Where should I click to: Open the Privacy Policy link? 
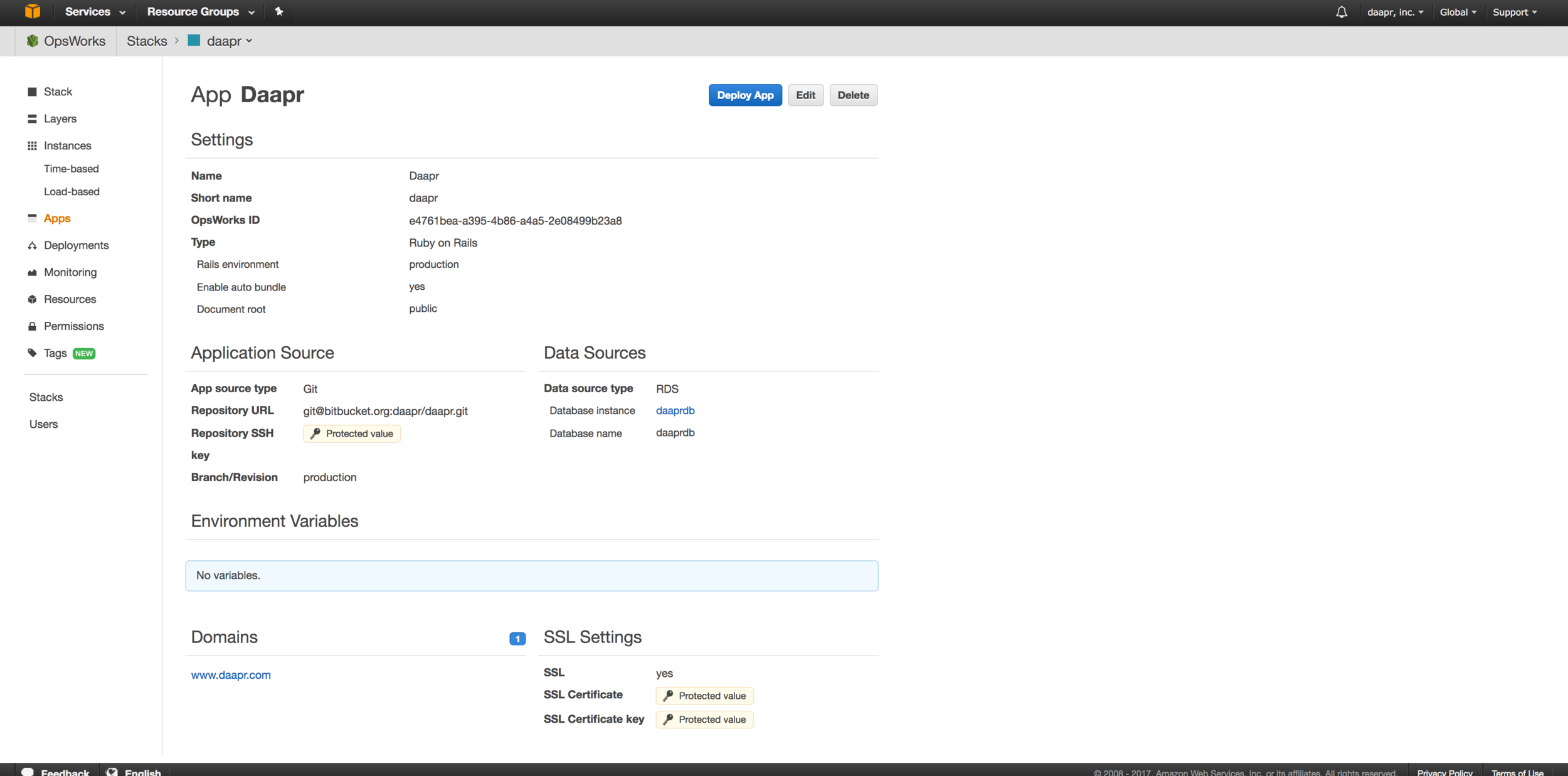(x=1444, y=772)
